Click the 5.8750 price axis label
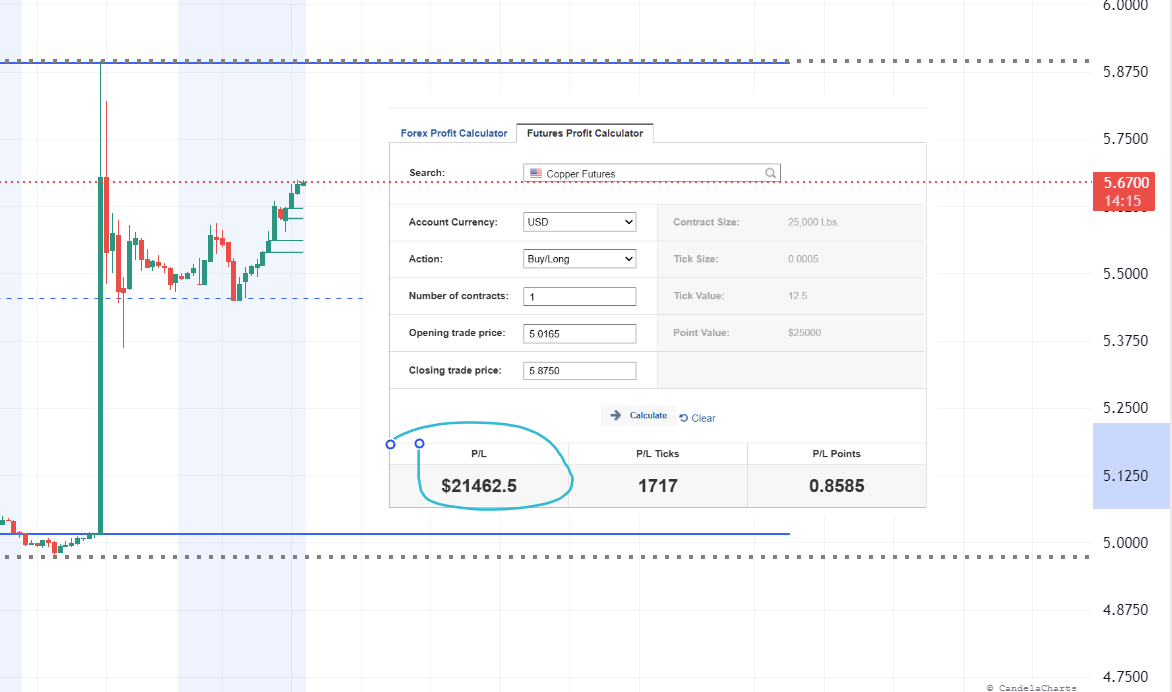 pyautogui.click(x=1125, y=72)
